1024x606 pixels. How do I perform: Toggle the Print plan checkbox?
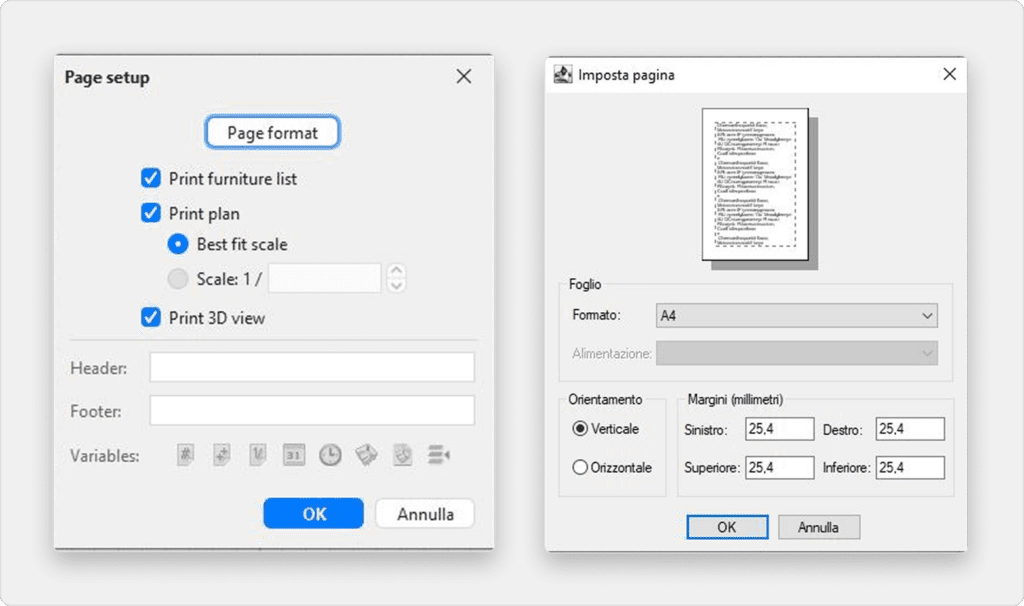click(x=151, y=213)
